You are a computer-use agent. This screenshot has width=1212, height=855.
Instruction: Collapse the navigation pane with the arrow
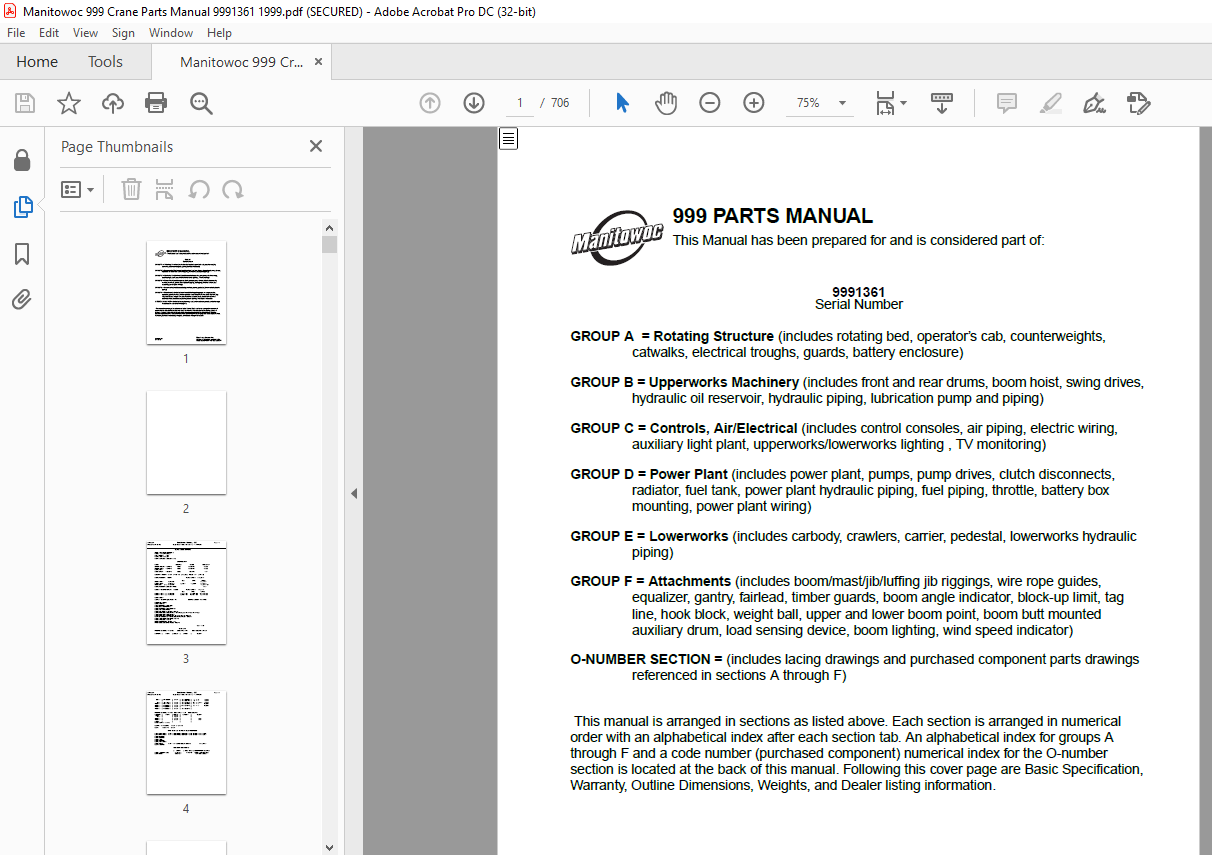point(353,493)
